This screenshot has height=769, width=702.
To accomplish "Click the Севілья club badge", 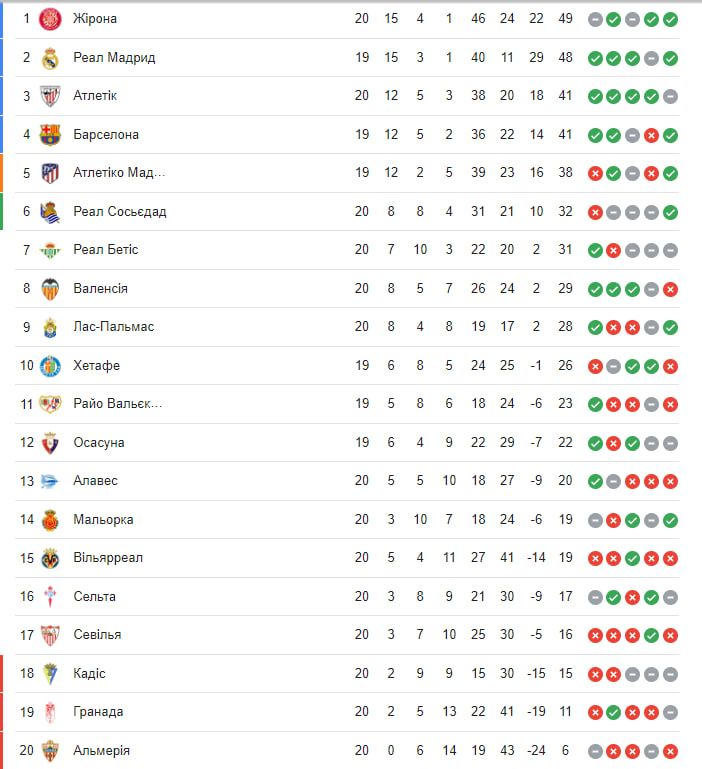I will (x=50, y=635).
